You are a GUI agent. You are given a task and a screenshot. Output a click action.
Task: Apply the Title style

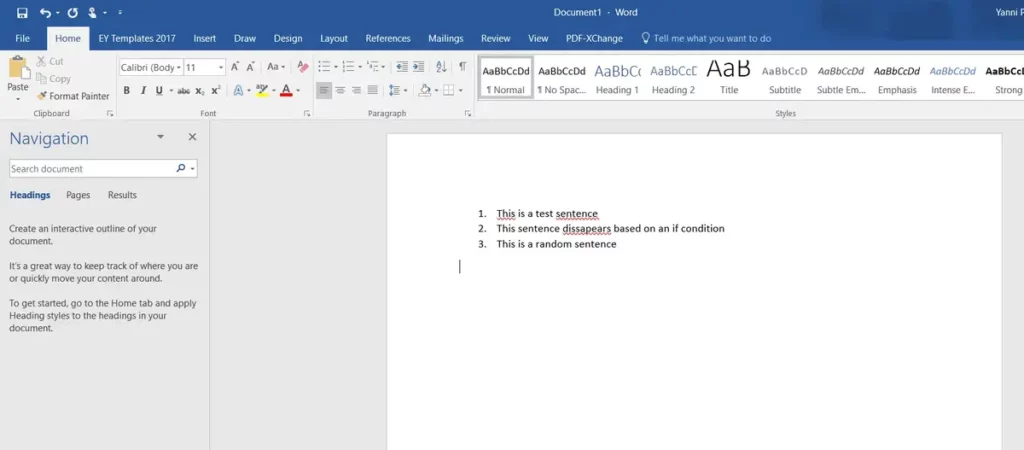tap(729, 78)
